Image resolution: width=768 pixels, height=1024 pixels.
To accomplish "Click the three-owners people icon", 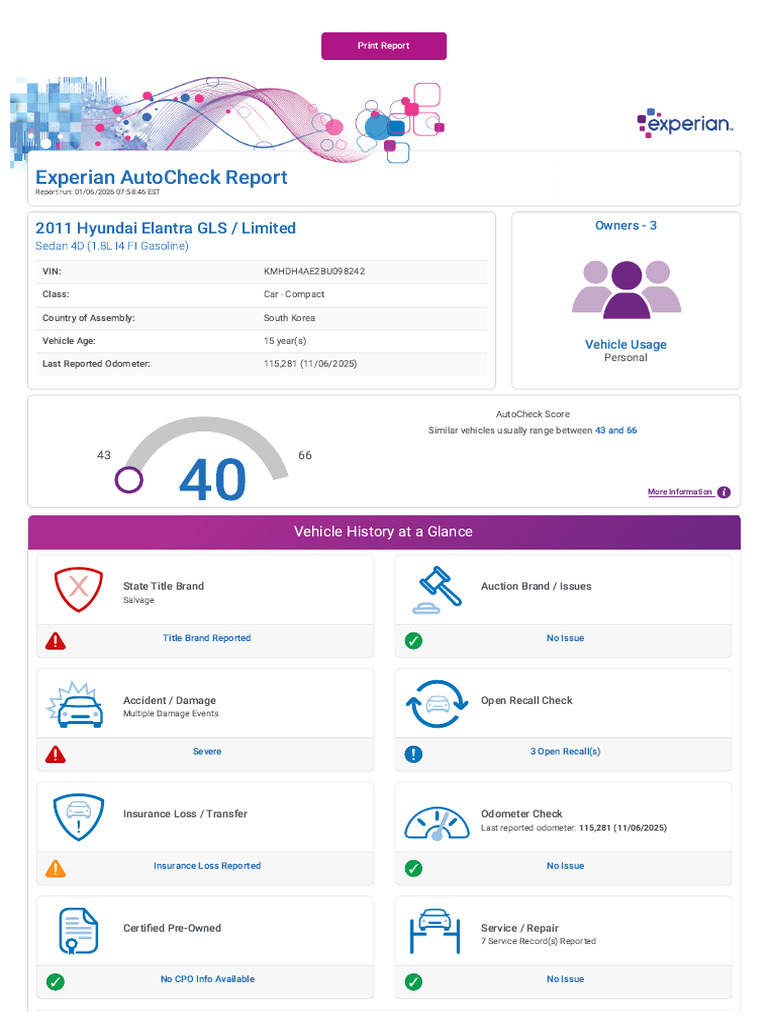I will tap(626, 289).
